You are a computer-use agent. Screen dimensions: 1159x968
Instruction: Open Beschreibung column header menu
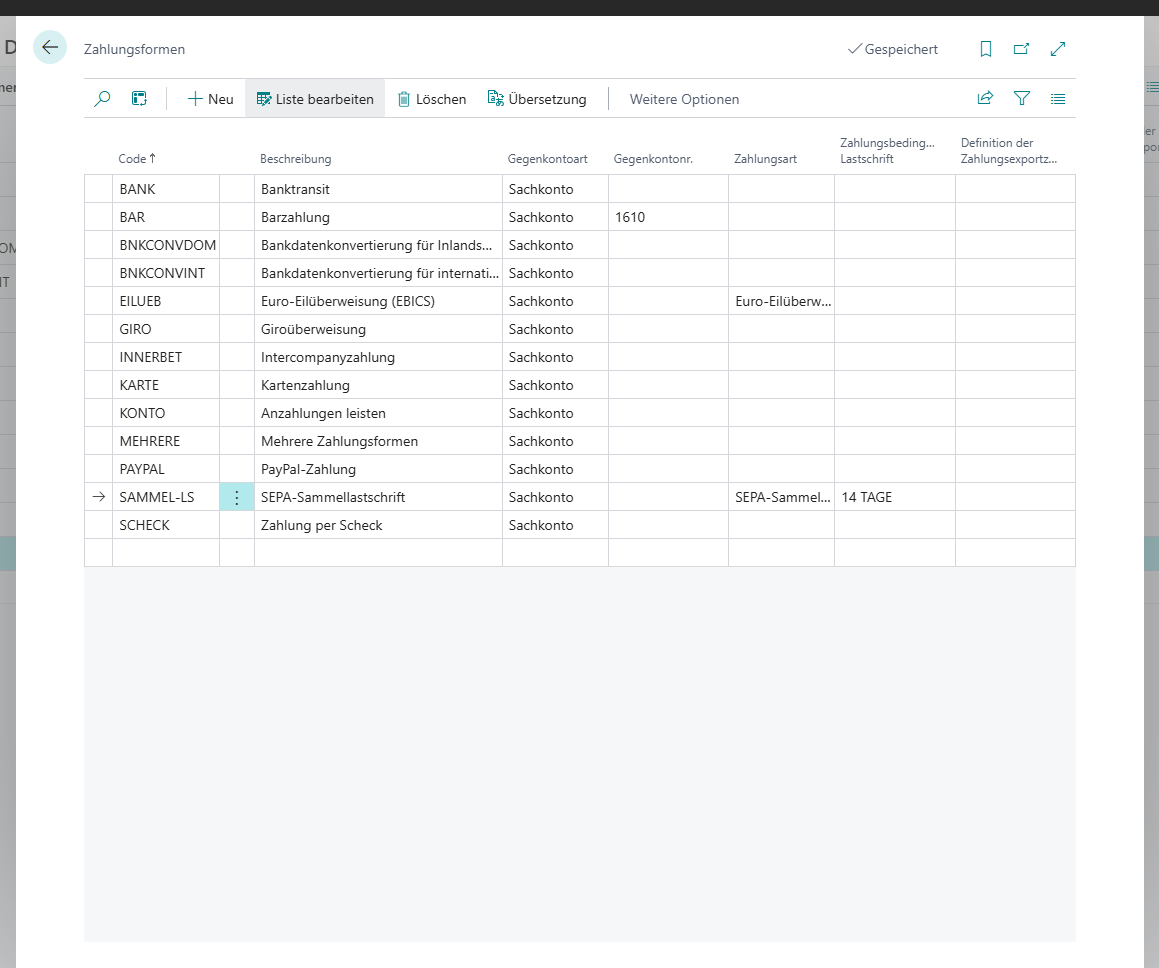[296, 159]
